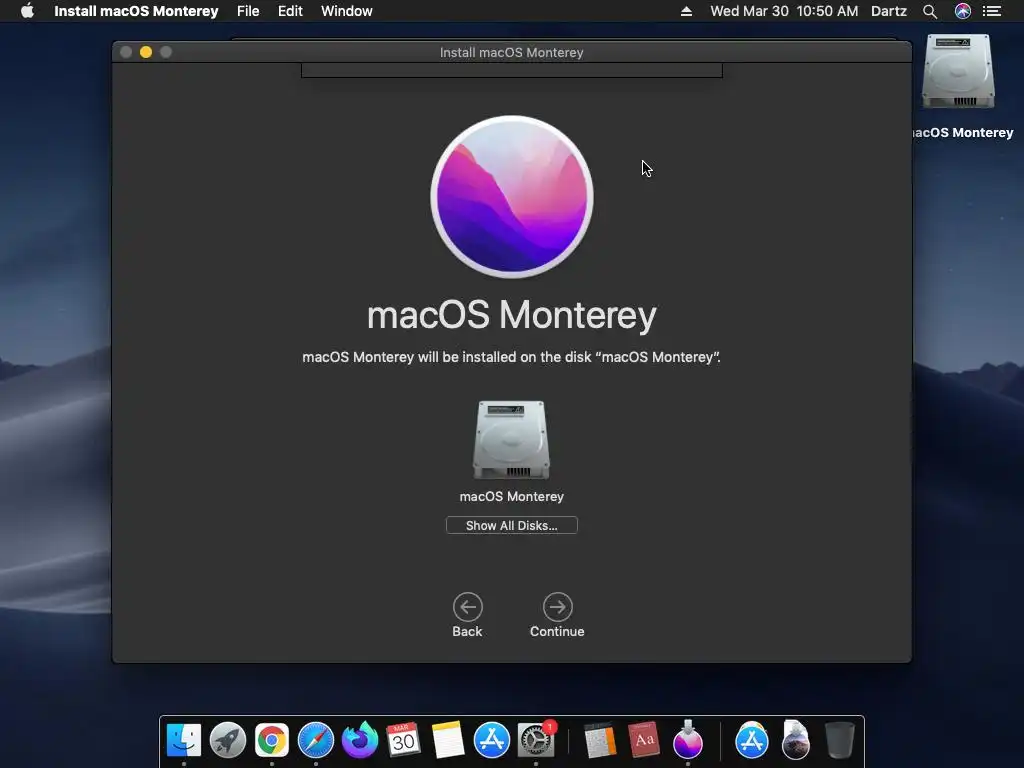This screenshot has width=1024, height=768.
Task: Click the date and time in the menu bar
Action: coord(784,11)
